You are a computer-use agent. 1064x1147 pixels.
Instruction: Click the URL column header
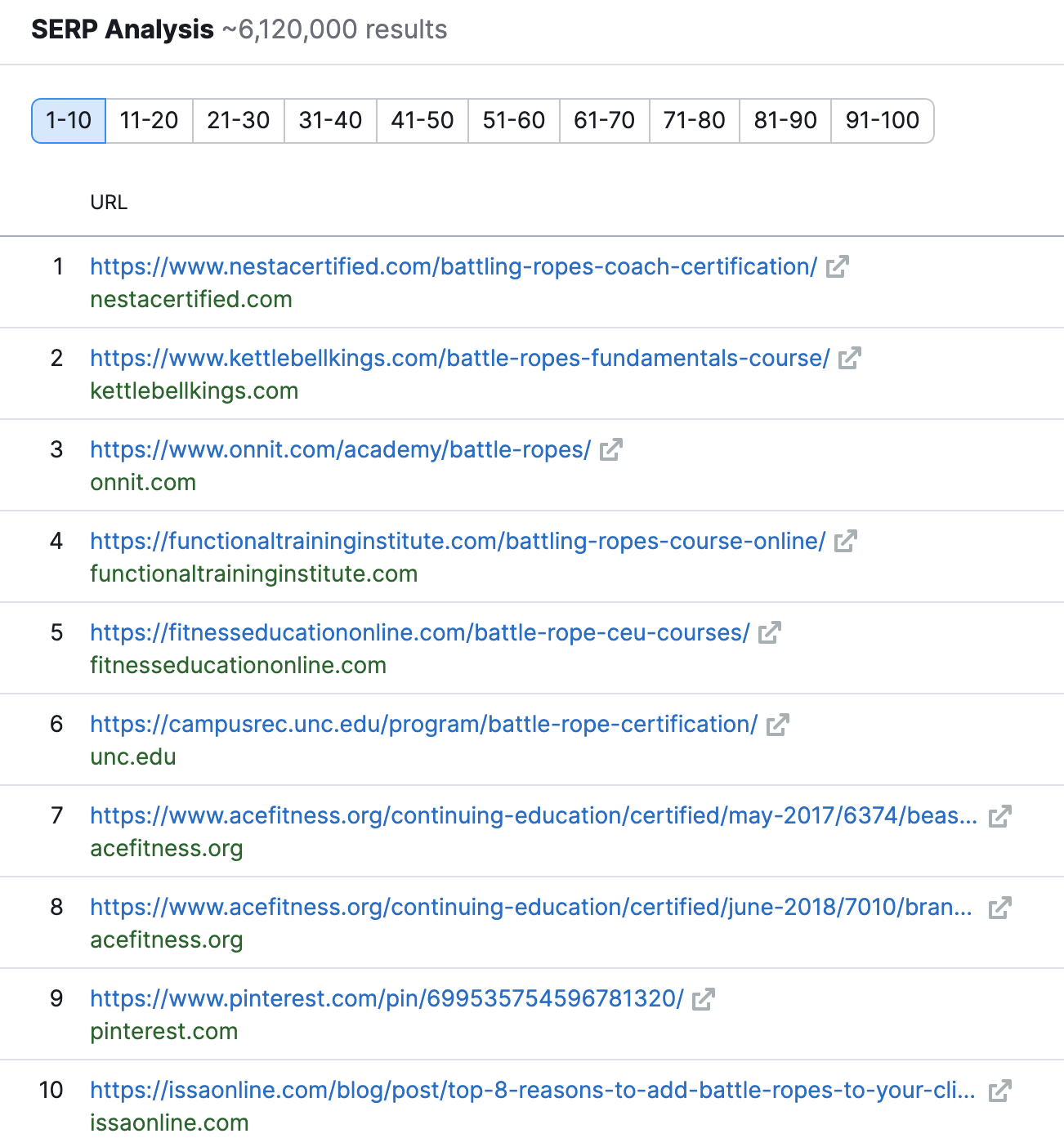[109, 203]
